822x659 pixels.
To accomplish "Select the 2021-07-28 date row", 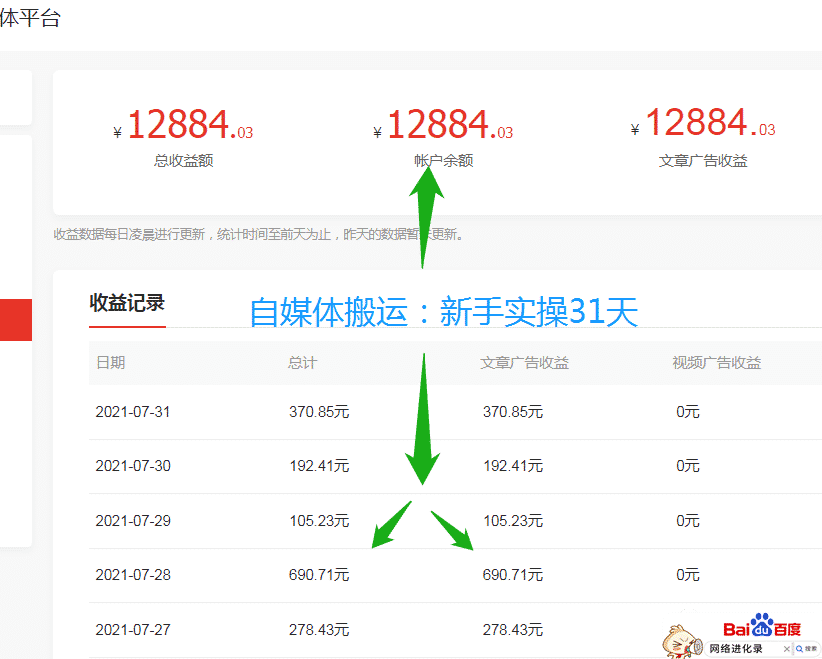I will pyautogui.click(x=133, y=575).
